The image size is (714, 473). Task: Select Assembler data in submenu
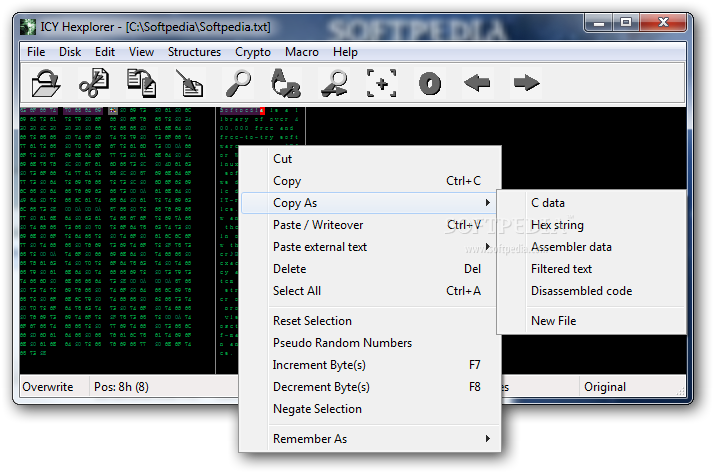592,247
